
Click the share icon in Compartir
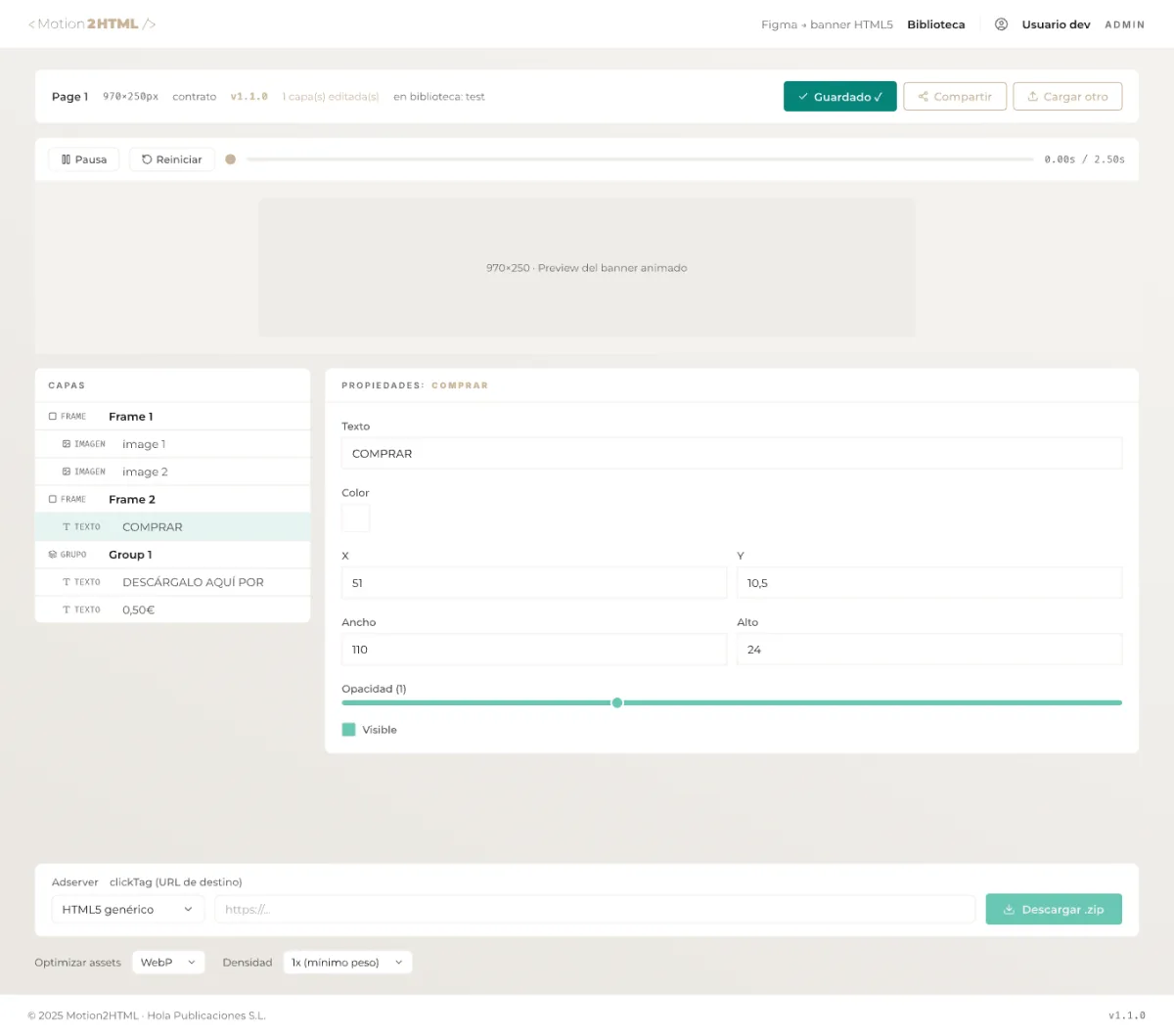click(923, 97)
